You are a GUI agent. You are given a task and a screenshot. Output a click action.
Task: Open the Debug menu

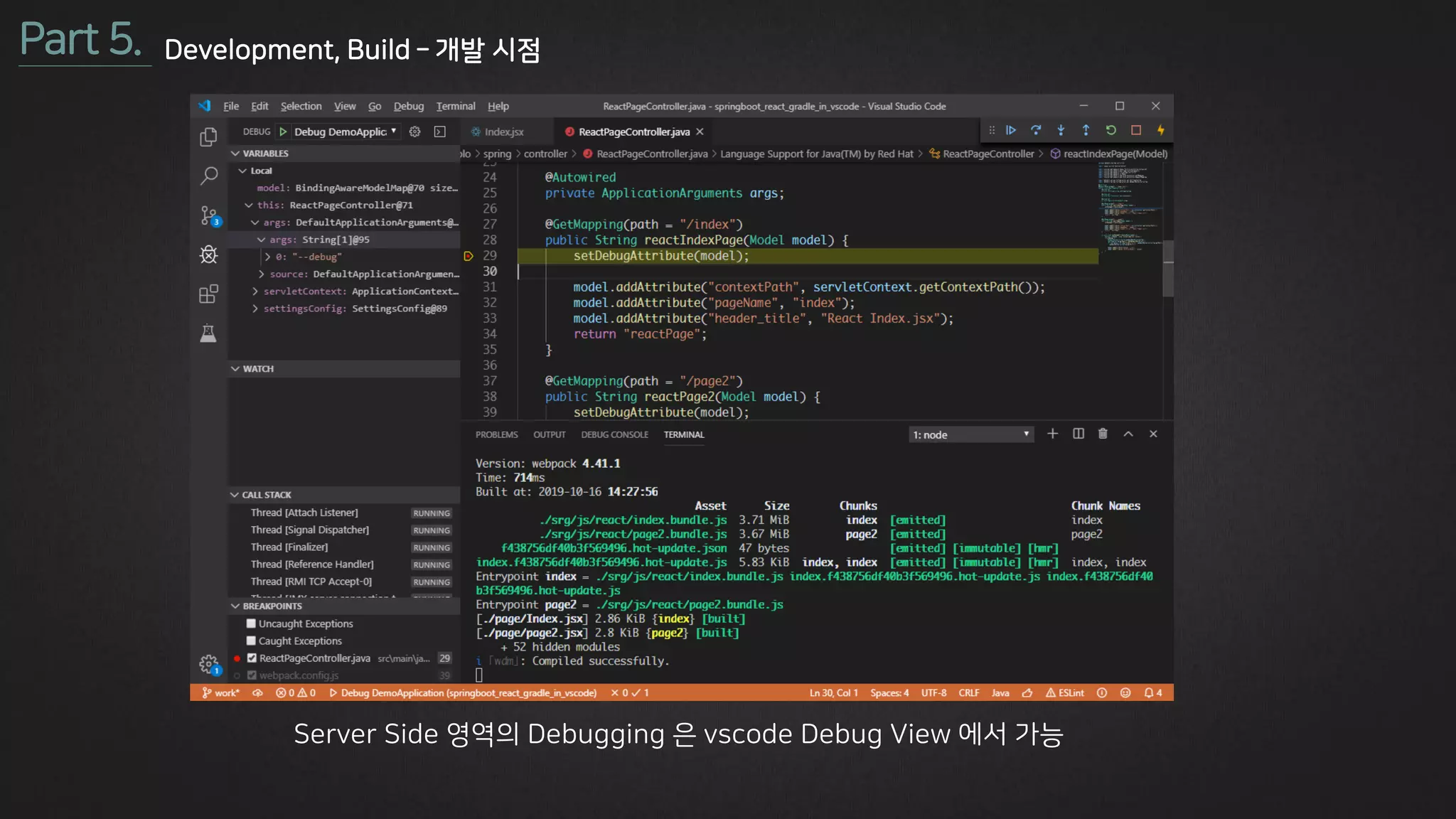coord(409,106)
